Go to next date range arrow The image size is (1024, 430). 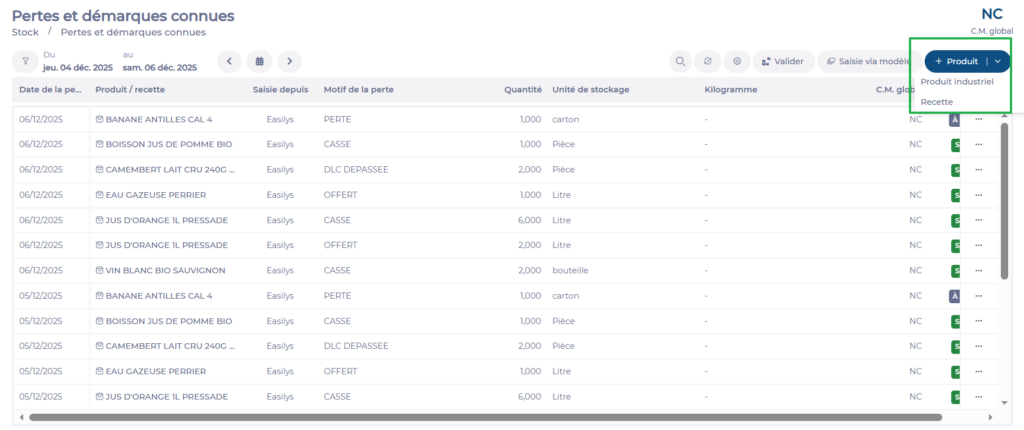click(x=289, y=61)
